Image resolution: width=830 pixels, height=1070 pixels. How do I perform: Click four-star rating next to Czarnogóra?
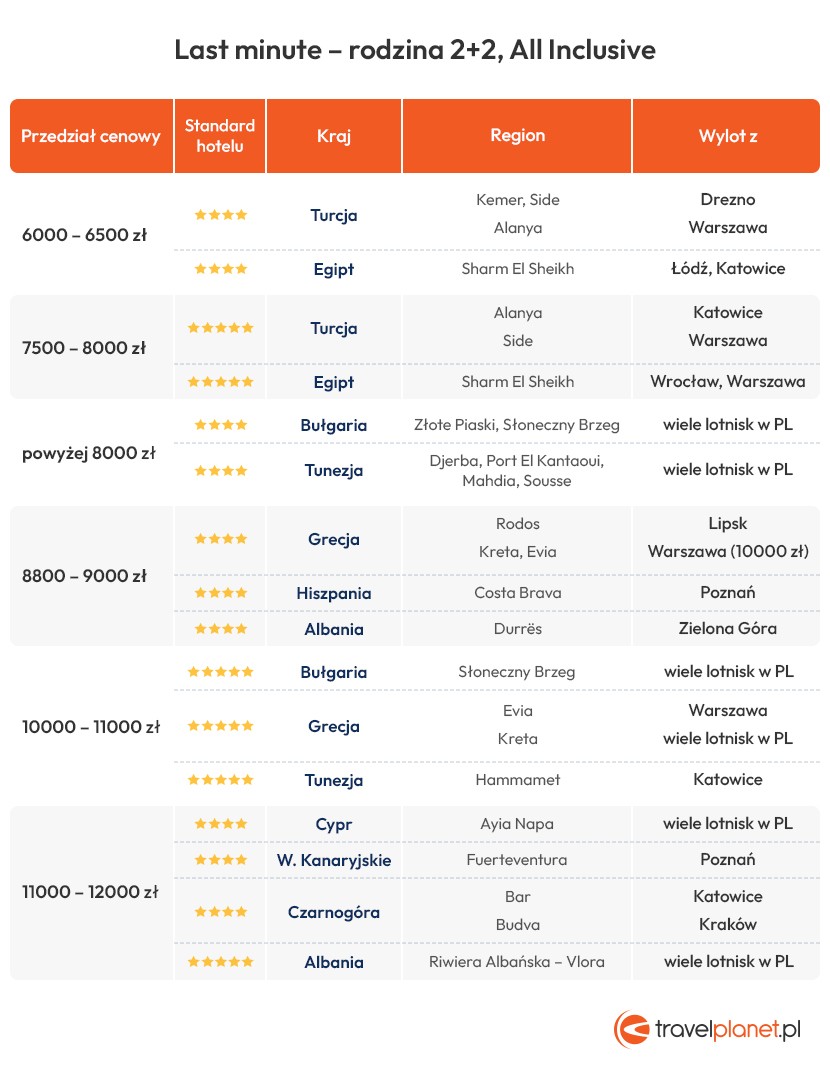pyautogui.click(x=220, y=912)
